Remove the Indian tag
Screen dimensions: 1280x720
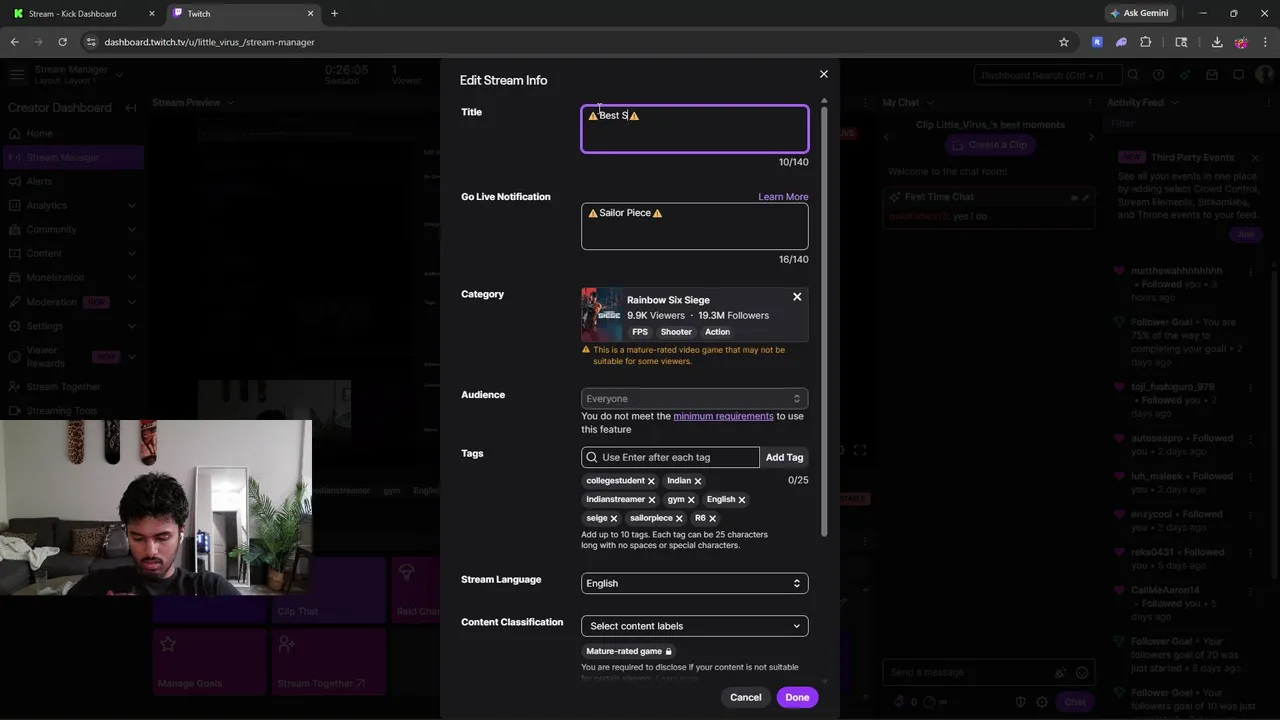point(698,481)
